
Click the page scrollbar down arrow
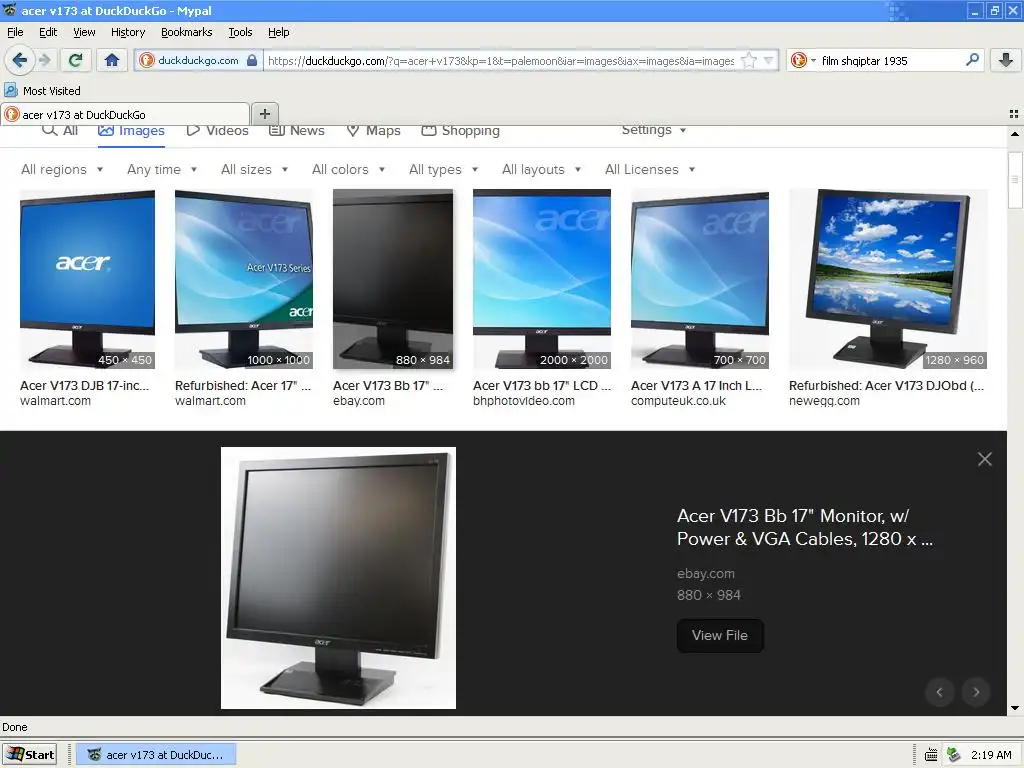pos(1015,708)
